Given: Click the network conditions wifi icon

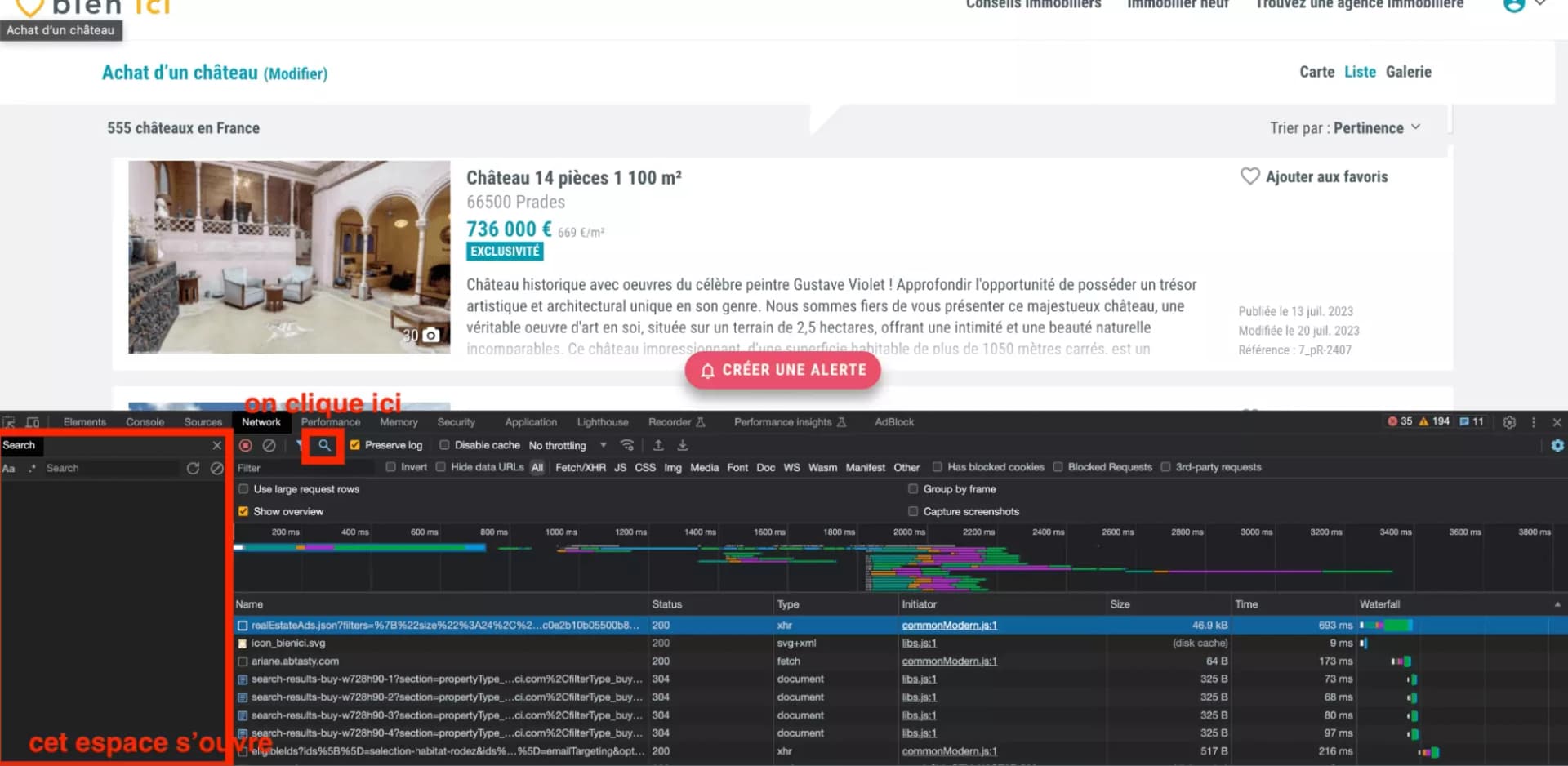Looking at the screenshot, I should [x=627, y=445].
